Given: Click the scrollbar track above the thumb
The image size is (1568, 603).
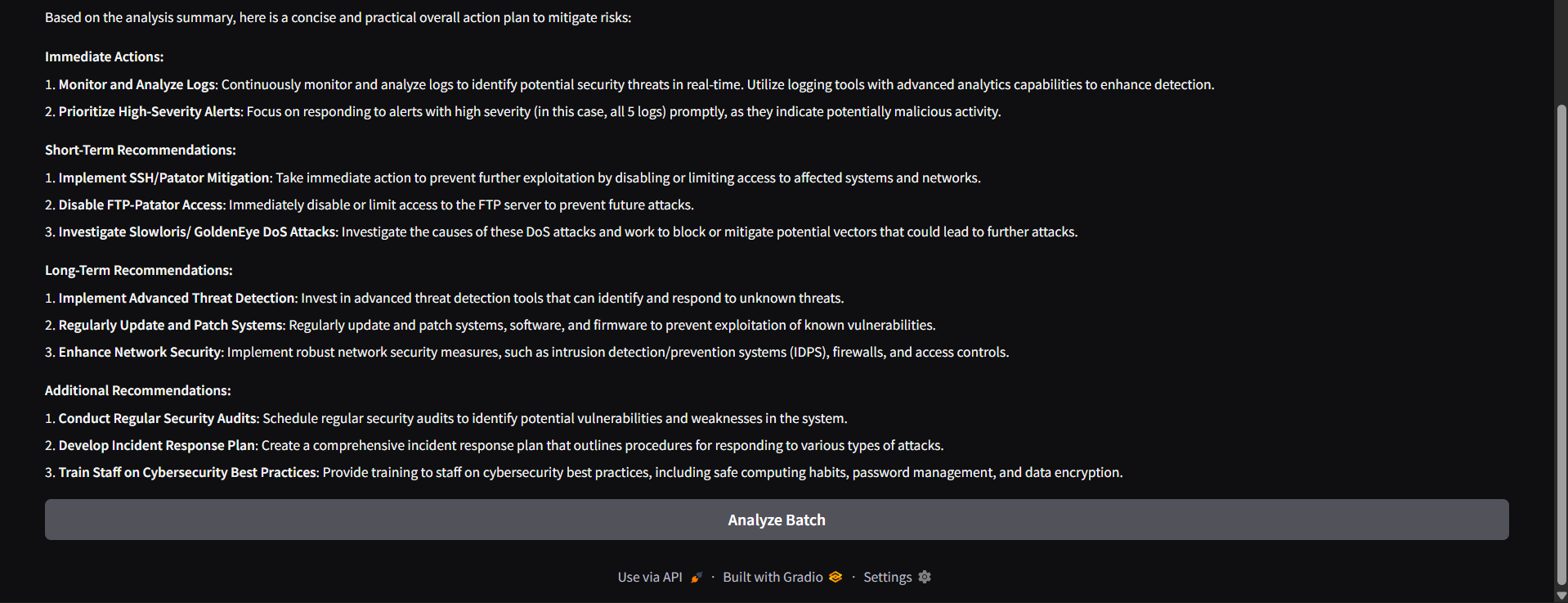Looking at the screenshot, I should (x=1561, y=52).
